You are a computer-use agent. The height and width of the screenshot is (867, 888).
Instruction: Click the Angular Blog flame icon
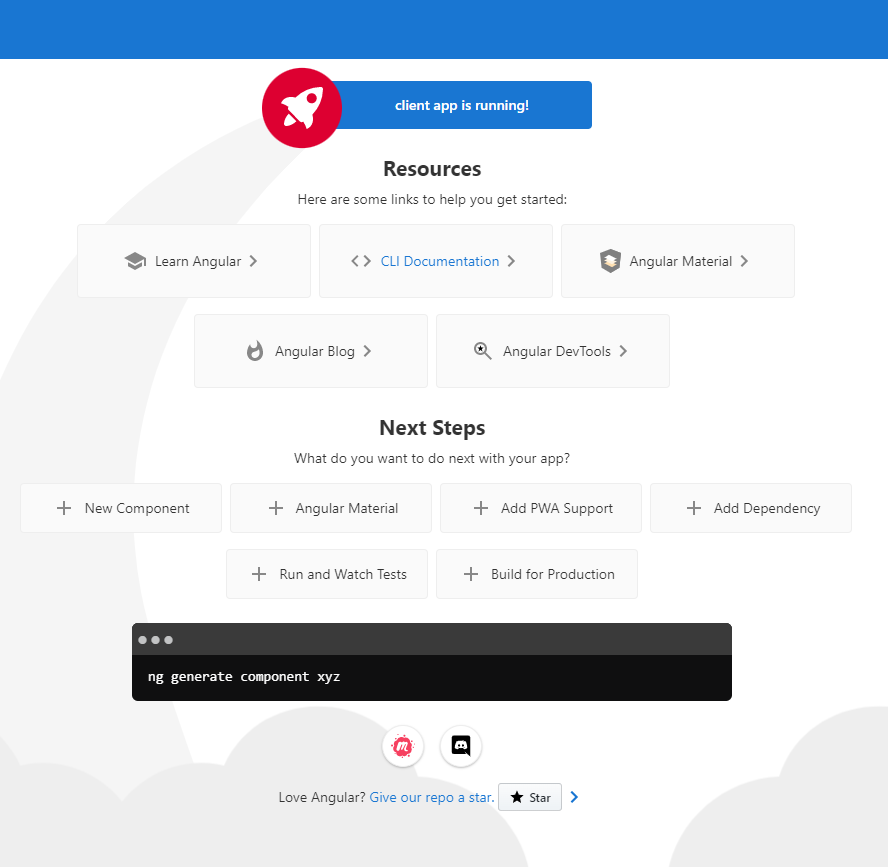(255, 351)
